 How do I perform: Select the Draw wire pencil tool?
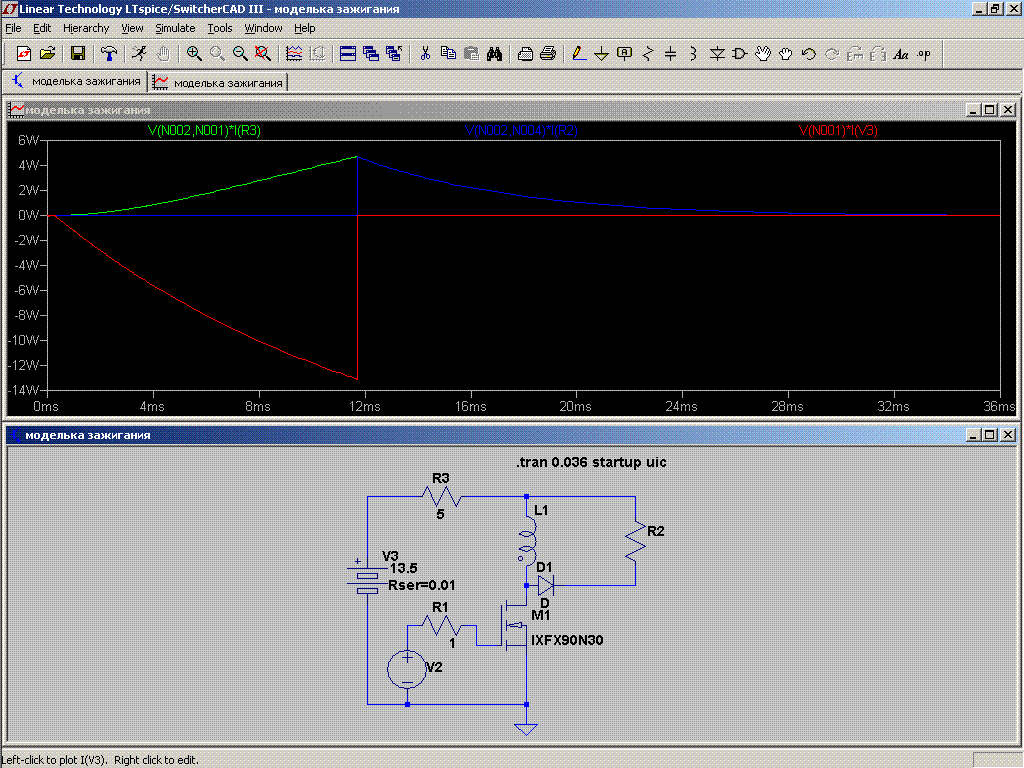[x=579, y=54]
